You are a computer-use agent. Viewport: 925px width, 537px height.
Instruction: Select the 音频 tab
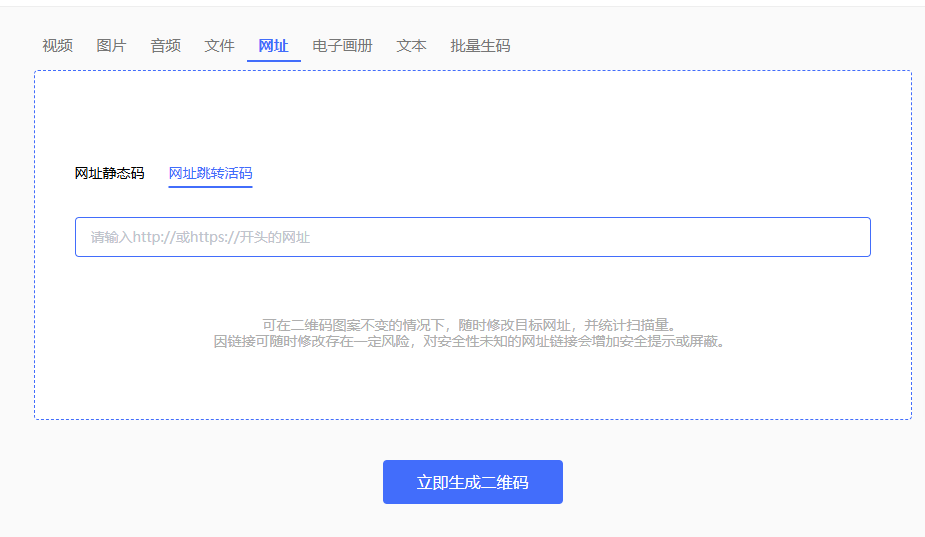pos(166,45)
